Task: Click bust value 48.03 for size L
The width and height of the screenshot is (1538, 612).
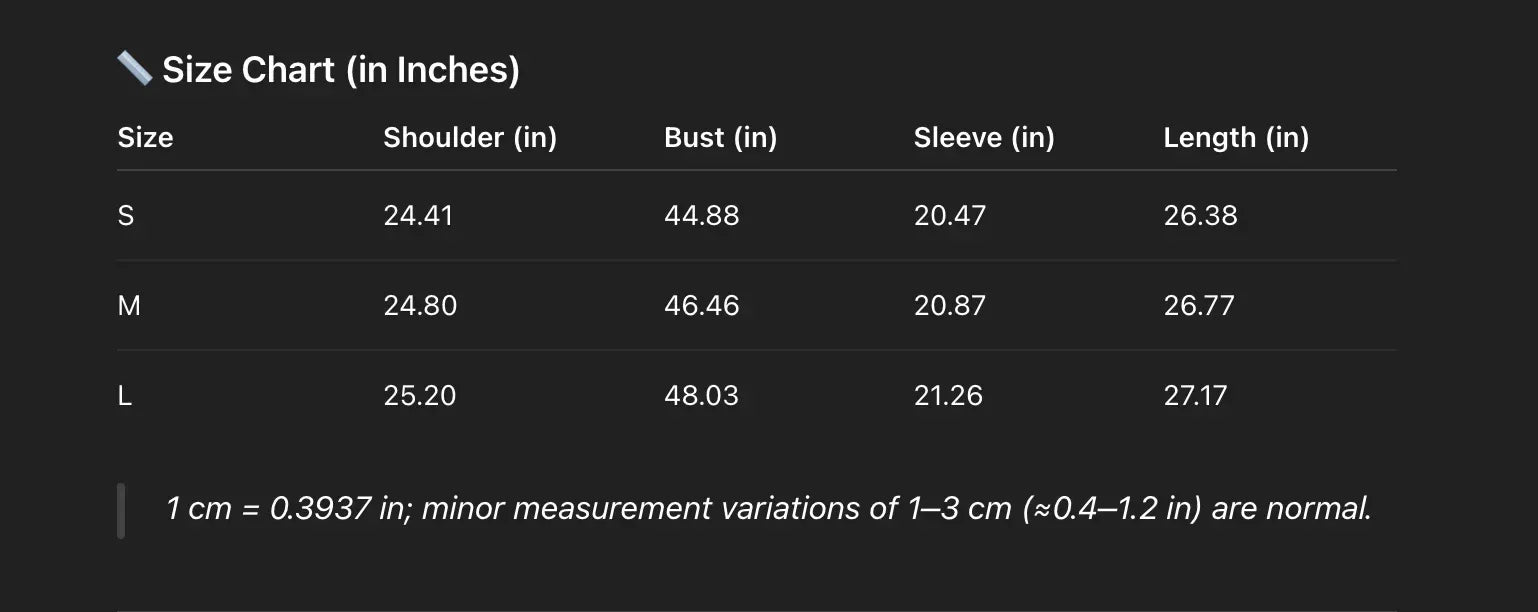Action: point(701,395)
